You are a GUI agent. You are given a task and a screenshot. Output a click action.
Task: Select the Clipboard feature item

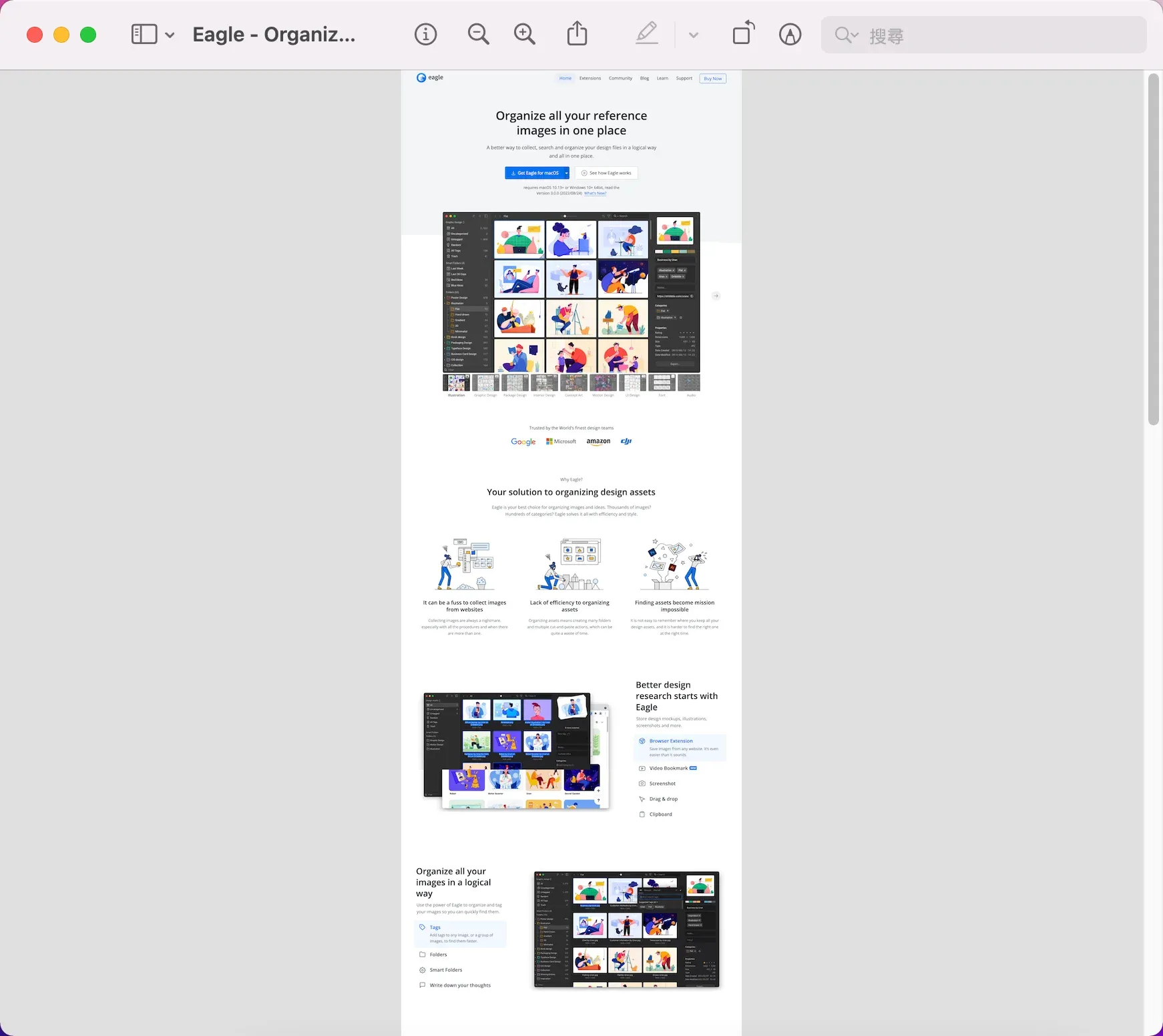656,814
